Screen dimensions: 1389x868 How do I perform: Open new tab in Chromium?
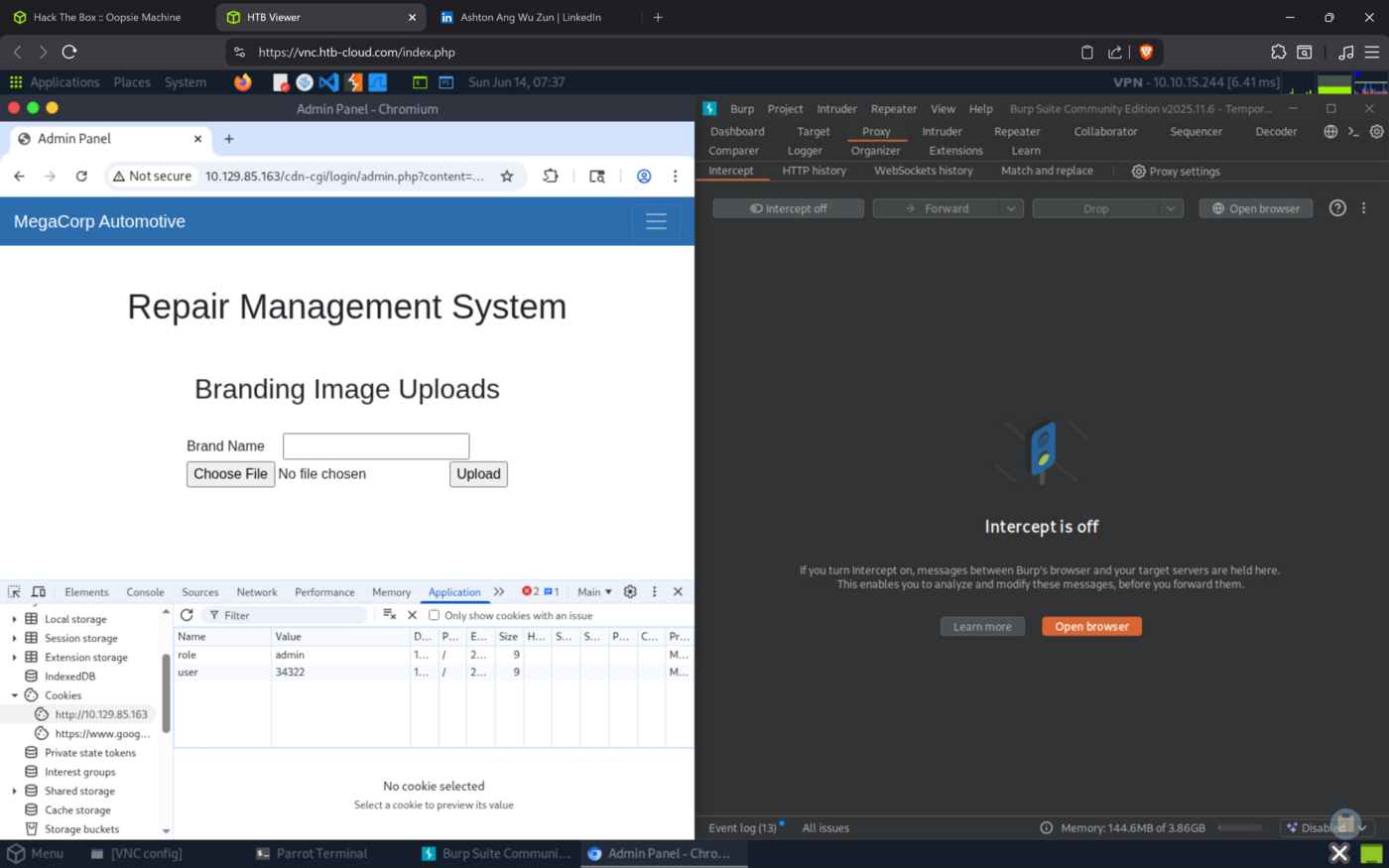point(229,139)
